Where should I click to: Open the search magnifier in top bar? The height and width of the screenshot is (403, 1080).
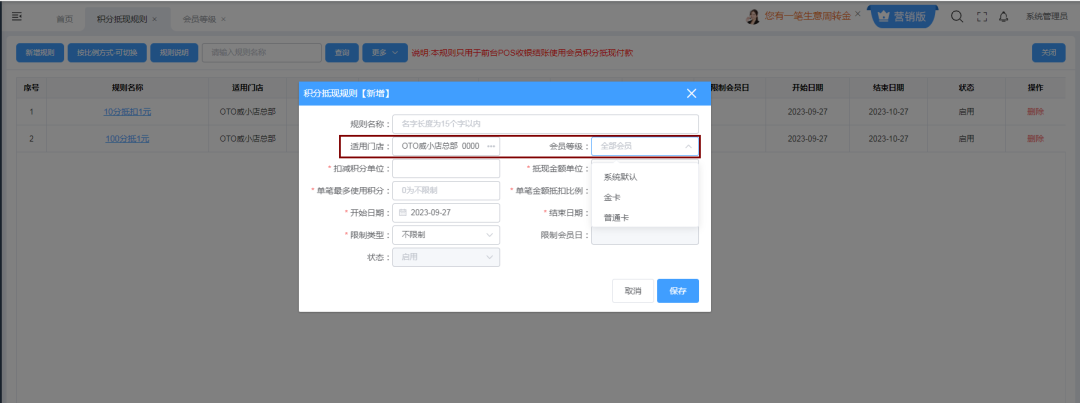tap(956, 17)
